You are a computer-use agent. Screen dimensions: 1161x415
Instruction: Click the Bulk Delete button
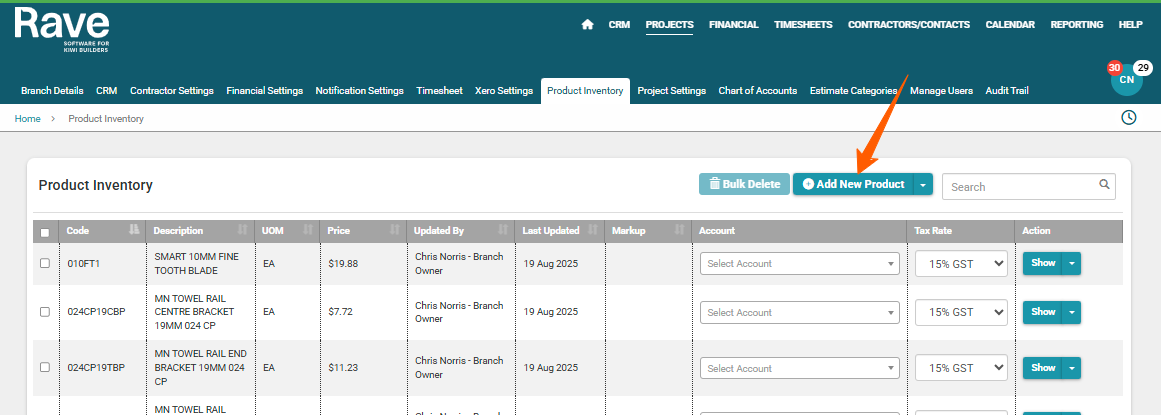744,185
